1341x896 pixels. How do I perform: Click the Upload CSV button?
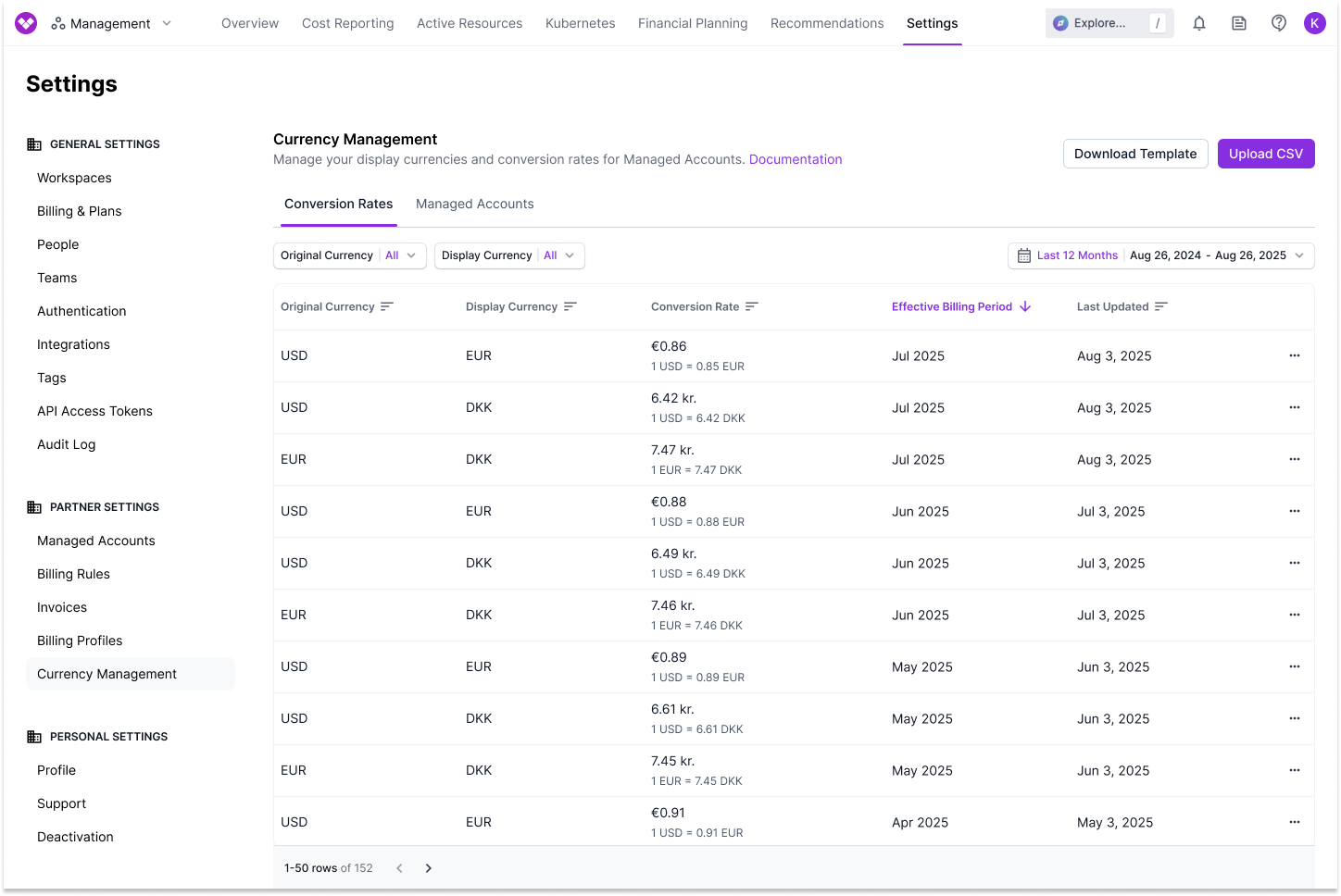tap(1265, 154)
